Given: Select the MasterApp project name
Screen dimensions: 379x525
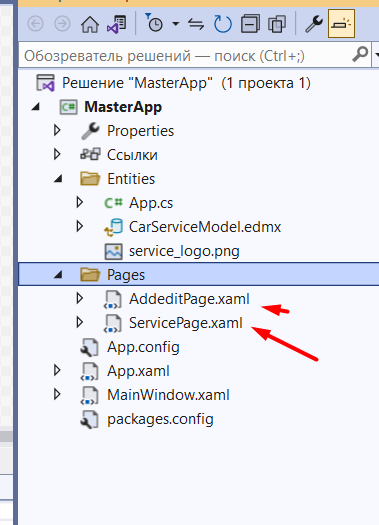Looking at the screenshot, I should tap(123, 107).
